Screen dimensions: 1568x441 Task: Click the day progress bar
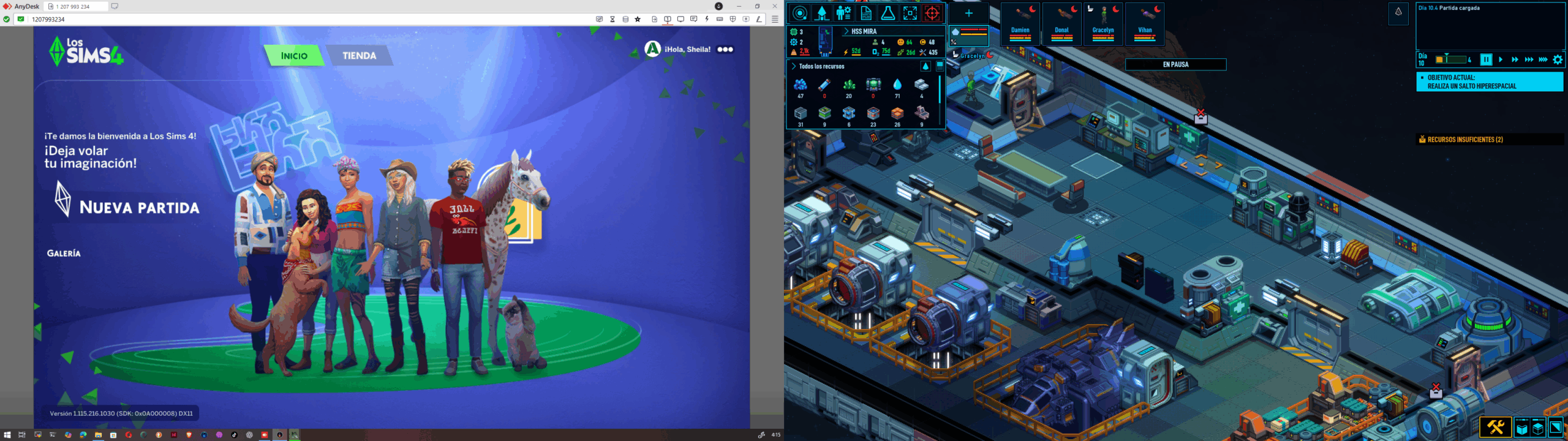tap(1451, 59)
